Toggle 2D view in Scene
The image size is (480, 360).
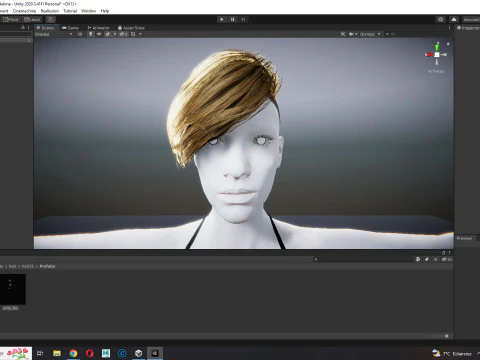[x=80, y=34]
